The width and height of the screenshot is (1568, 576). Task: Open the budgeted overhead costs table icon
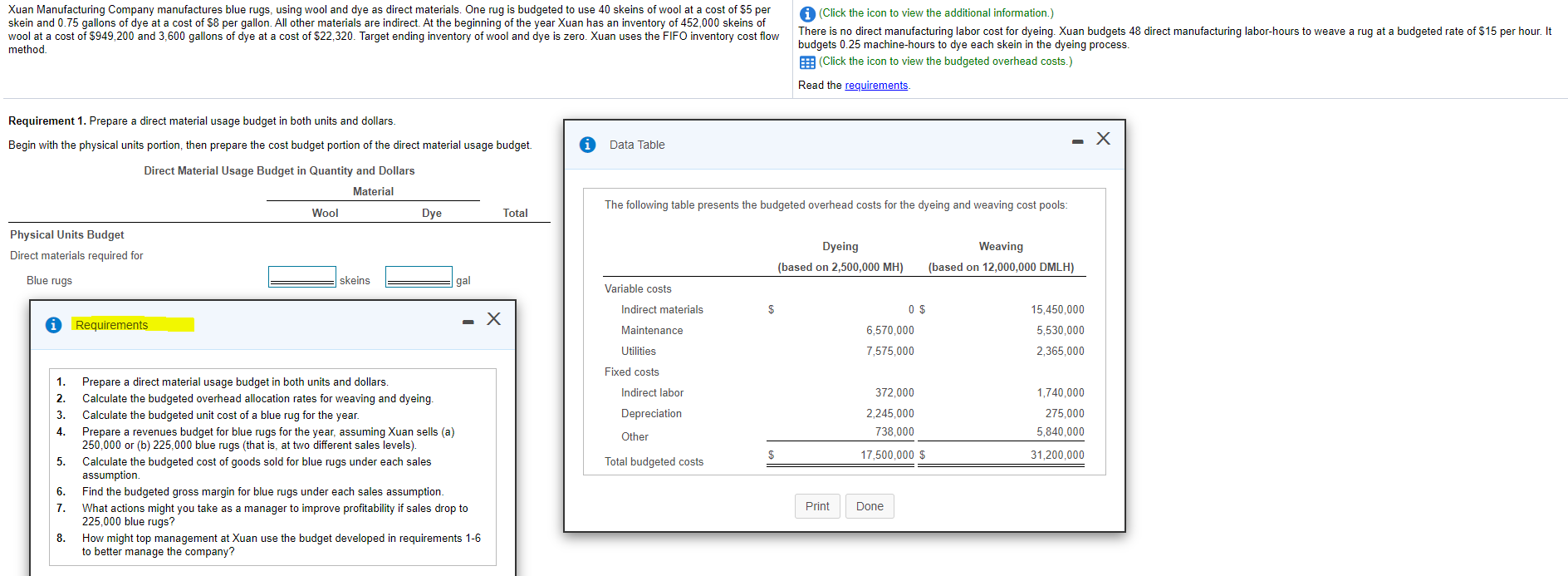[x=806, y=62]
